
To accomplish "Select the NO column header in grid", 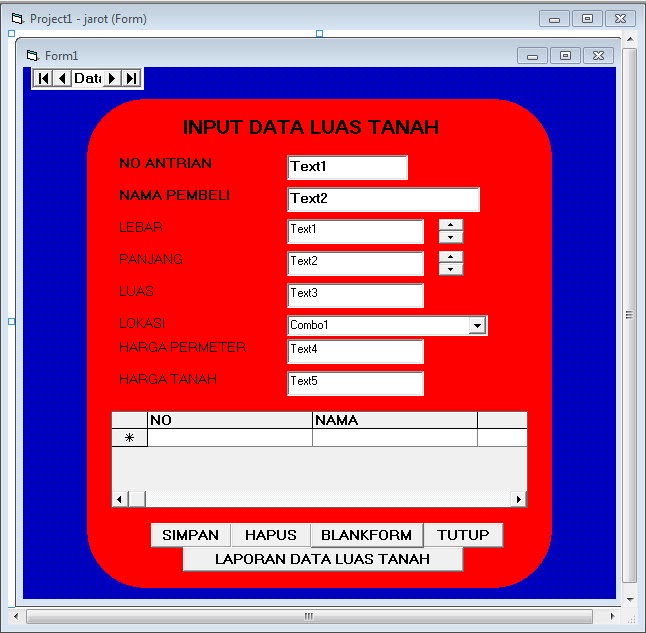I will 230,420.
